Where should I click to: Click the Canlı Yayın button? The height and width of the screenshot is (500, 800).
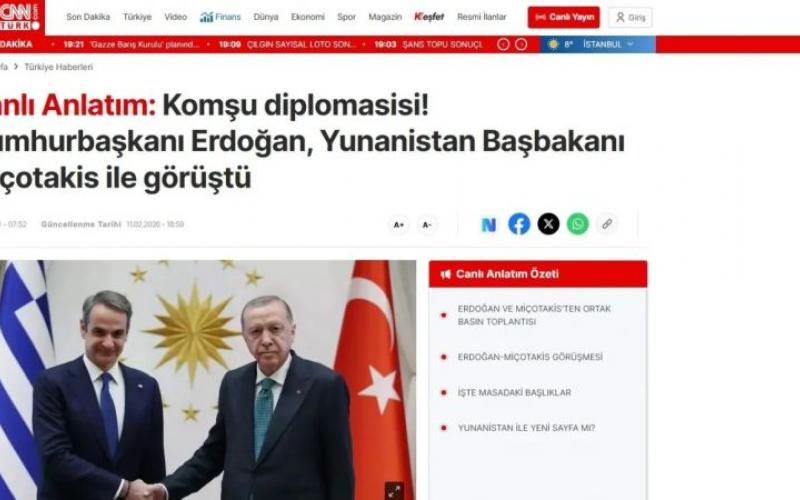[564, 17]
